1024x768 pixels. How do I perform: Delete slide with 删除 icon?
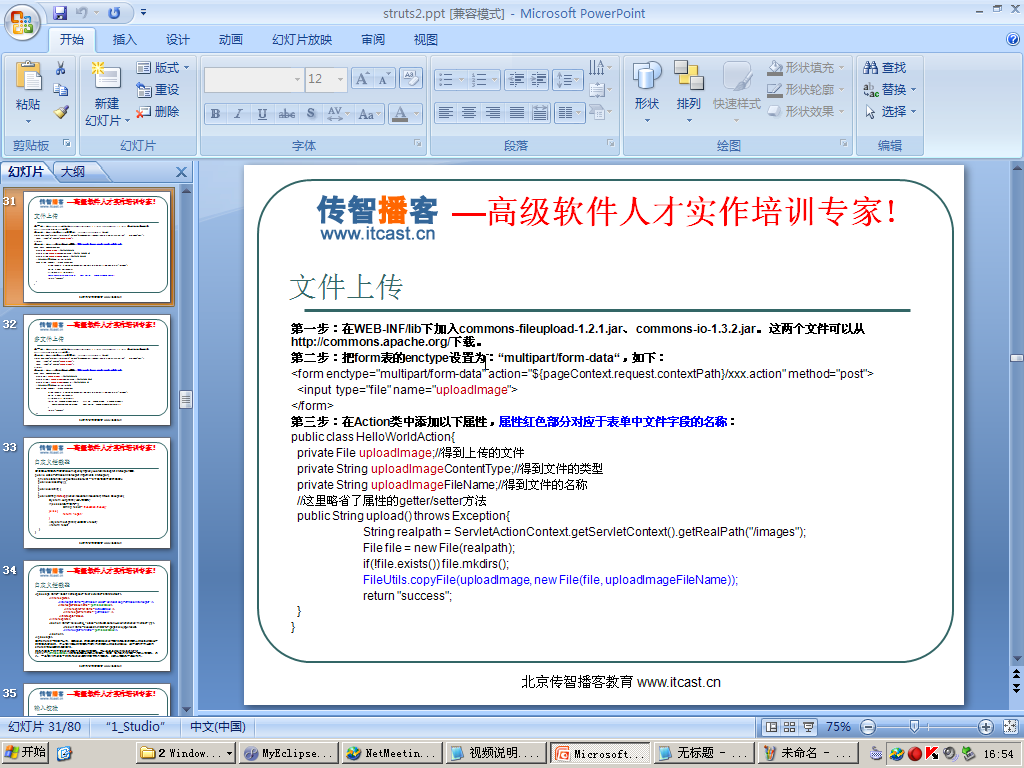point(157,112)
